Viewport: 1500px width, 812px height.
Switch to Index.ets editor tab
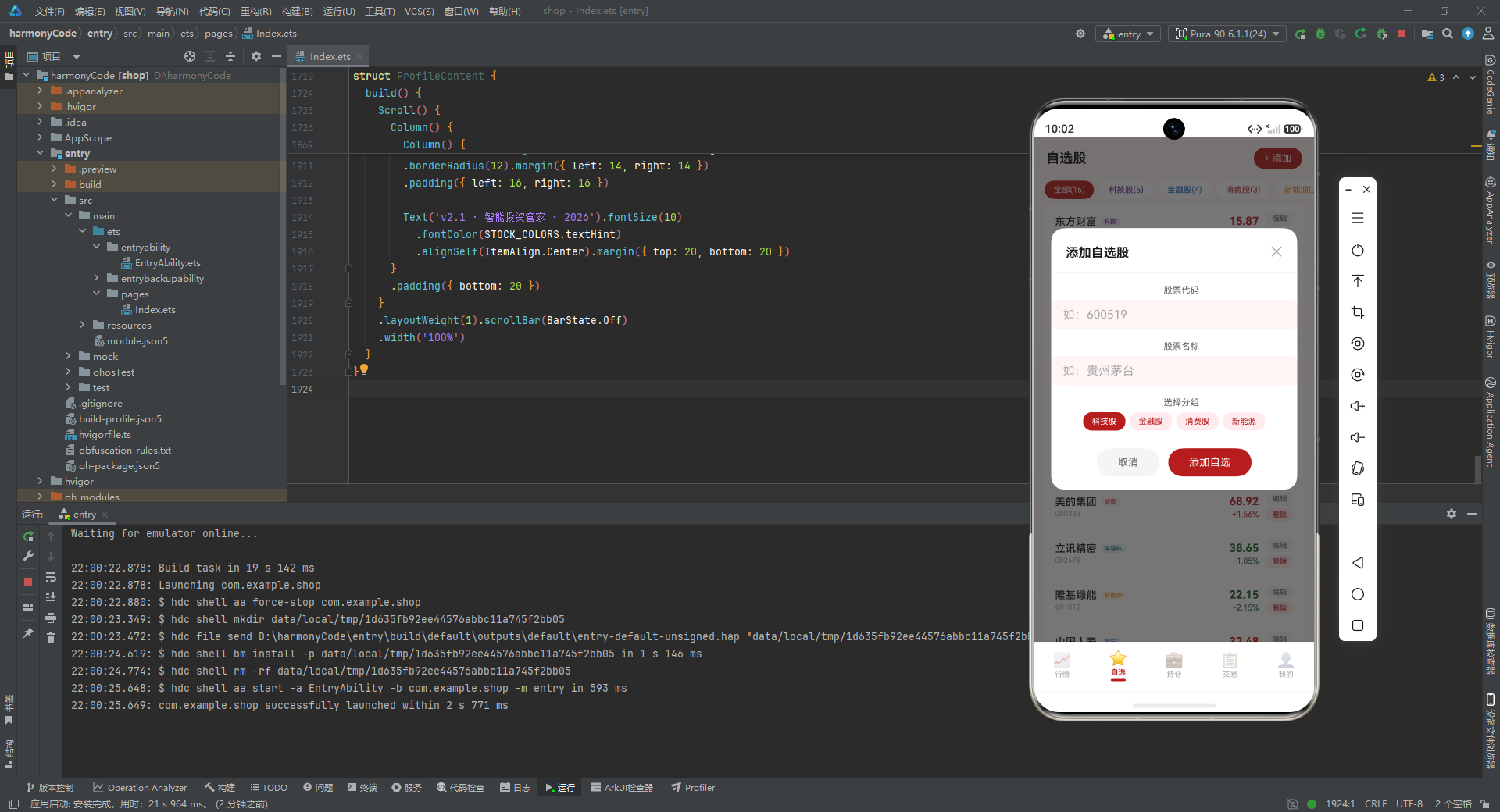click(328, 56)
